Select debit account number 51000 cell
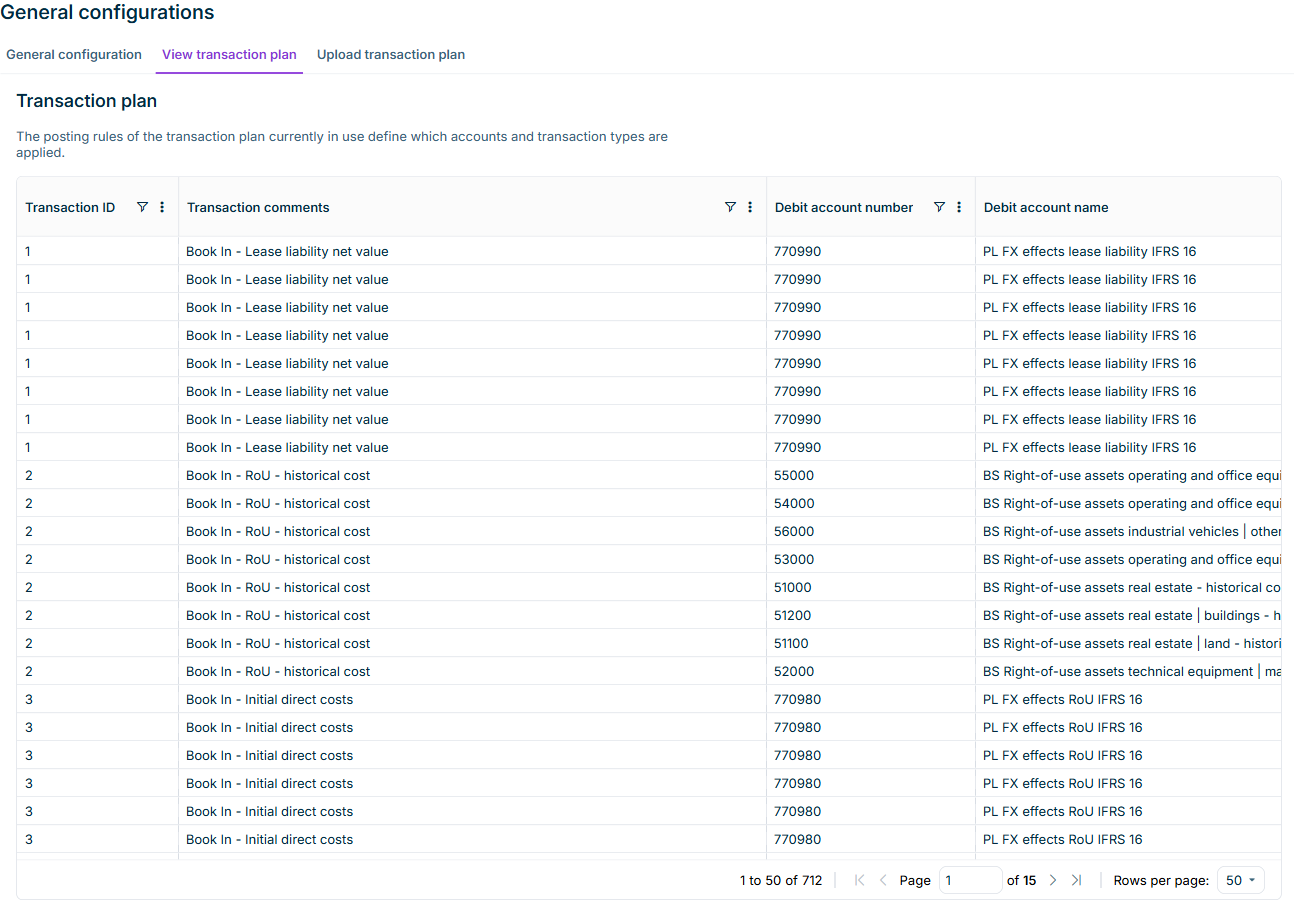The width and height of the screenshot is (1294, 912). (871, 587)
